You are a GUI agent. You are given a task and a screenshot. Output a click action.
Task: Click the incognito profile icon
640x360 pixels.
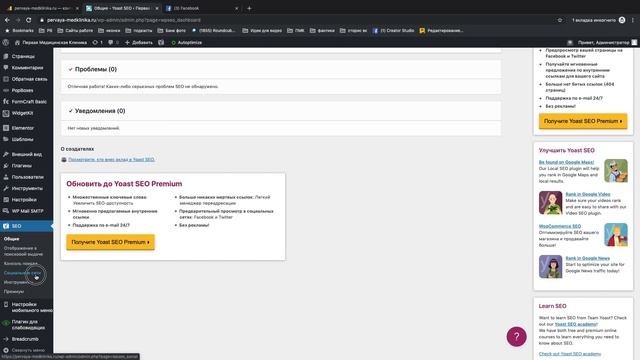[x=622, y=20]
